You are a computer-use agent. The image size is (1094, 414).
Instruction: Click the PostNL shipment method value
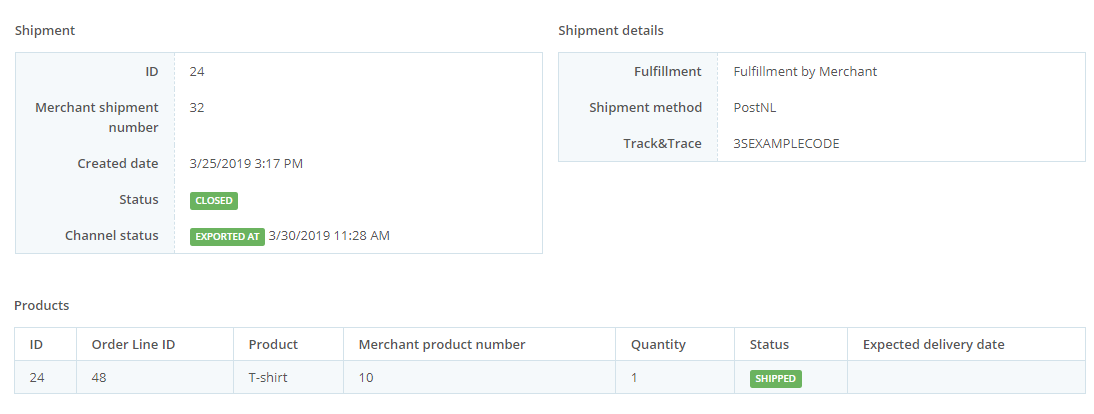click(755, 108)
